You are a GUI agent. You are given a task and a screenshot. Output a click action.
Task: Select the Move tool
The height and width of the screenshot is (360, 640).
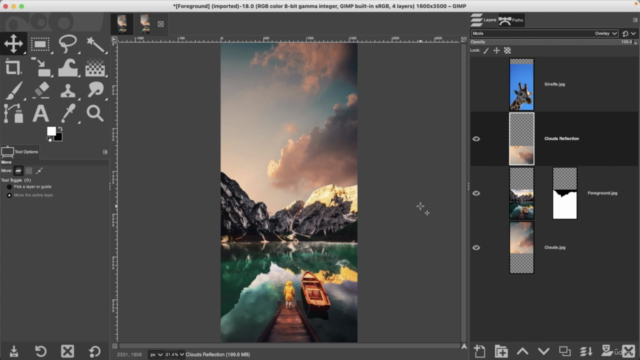point(13,44)
